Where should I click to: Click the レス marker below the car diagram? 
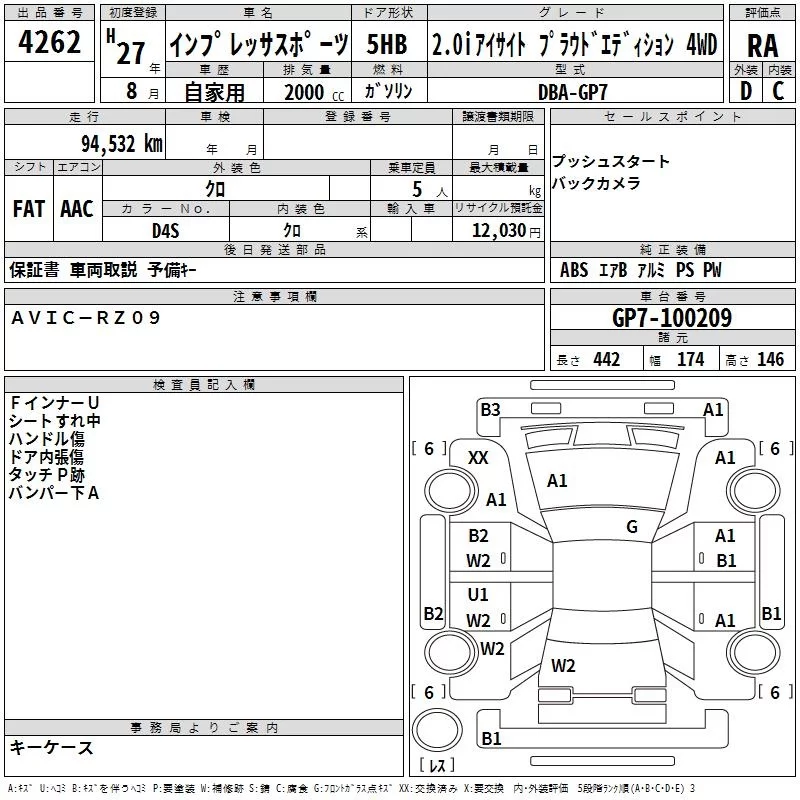(436, 765)
